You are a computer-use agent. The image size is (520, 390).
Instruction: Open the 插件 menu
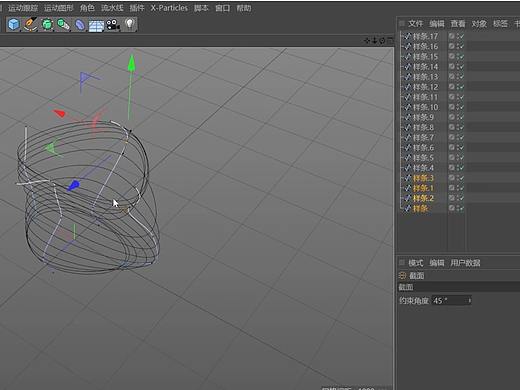coord(137,8)
